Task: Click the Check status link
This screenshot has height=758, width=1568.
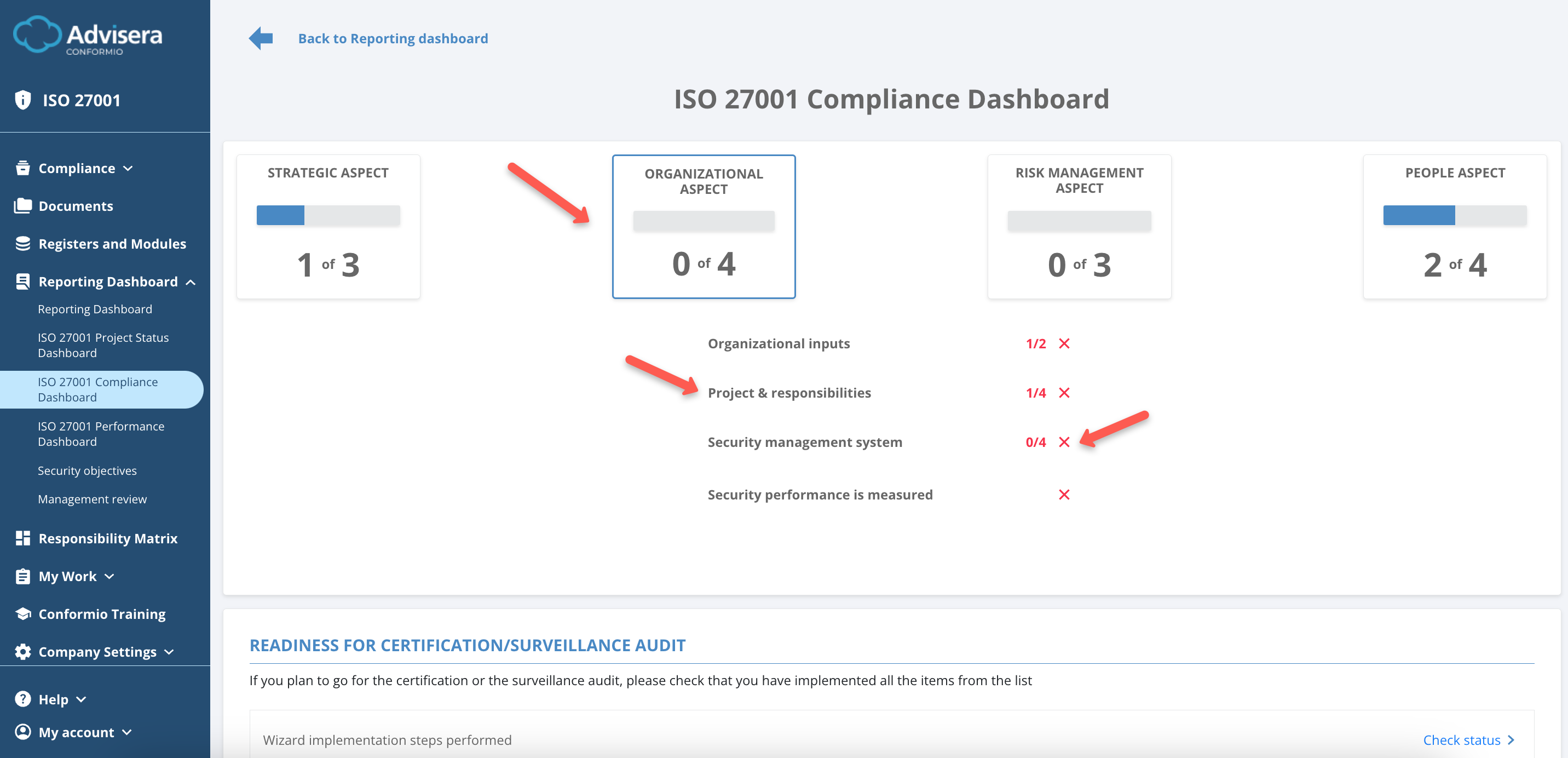Action: [x=1463, y=740]
